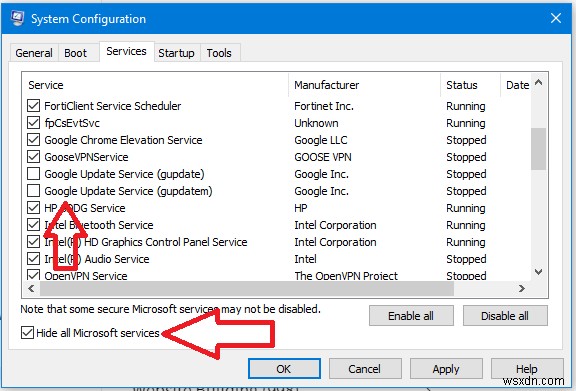Confirm with the OK button
576x391 pixels.
click(x=284, y=369)
